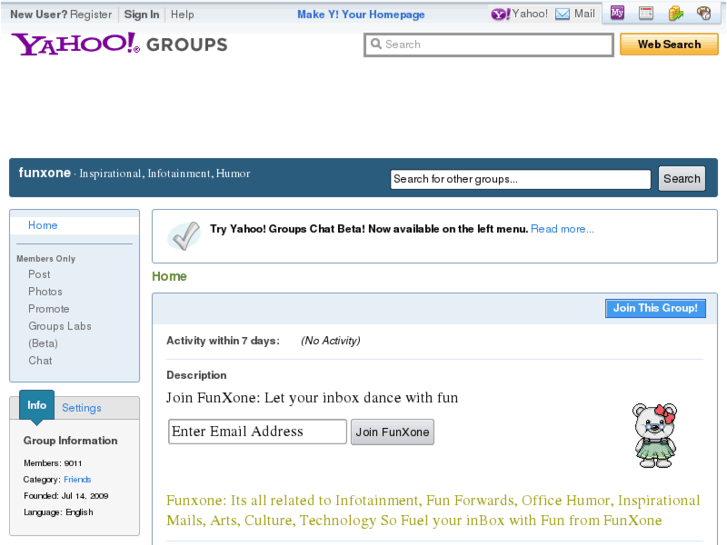This screenshot has height=545, width=727.
Task: Click the Web Search button
Action: pyautogui.click(x=669, y=45)
